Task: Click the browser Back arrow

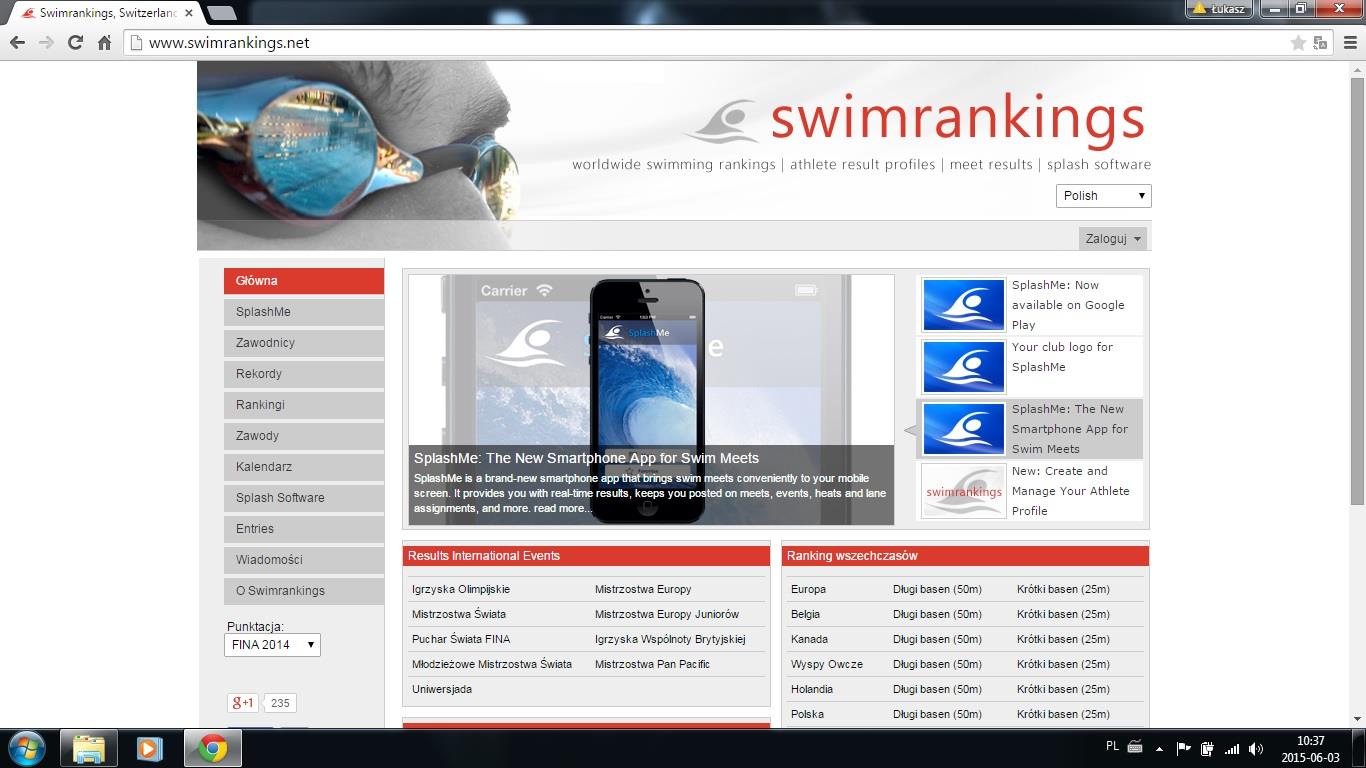Action: pyautogui.click(x=17, y=43)
